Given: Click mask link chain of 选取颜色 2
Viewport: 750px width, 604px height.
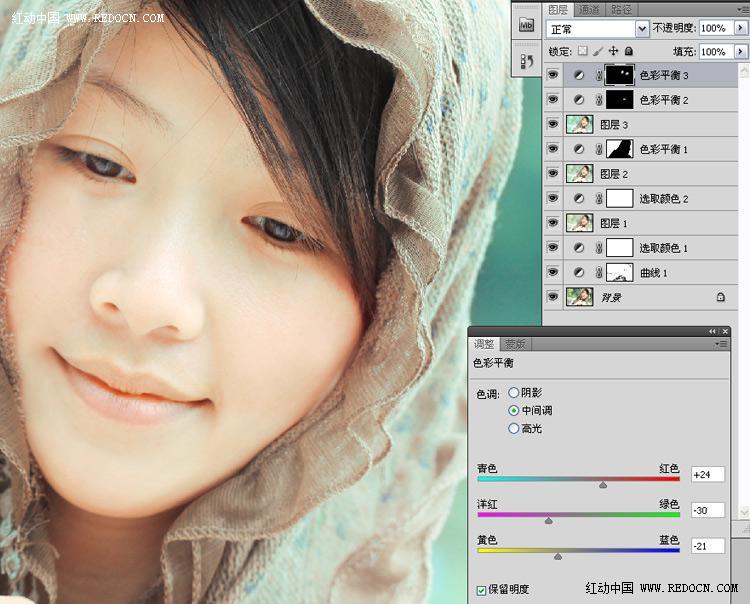Looking at the screenshot, I should [599, 198].
